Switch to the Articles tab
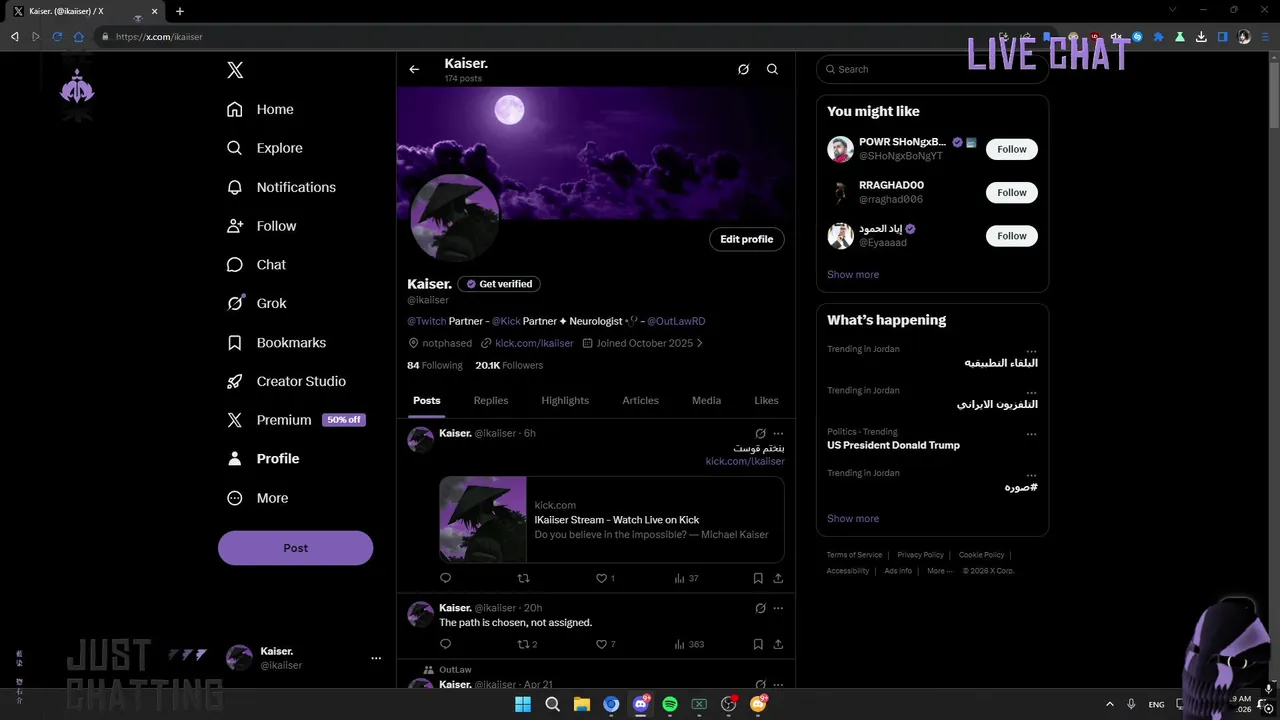1280x720 pixels. (x=641, y=400)
